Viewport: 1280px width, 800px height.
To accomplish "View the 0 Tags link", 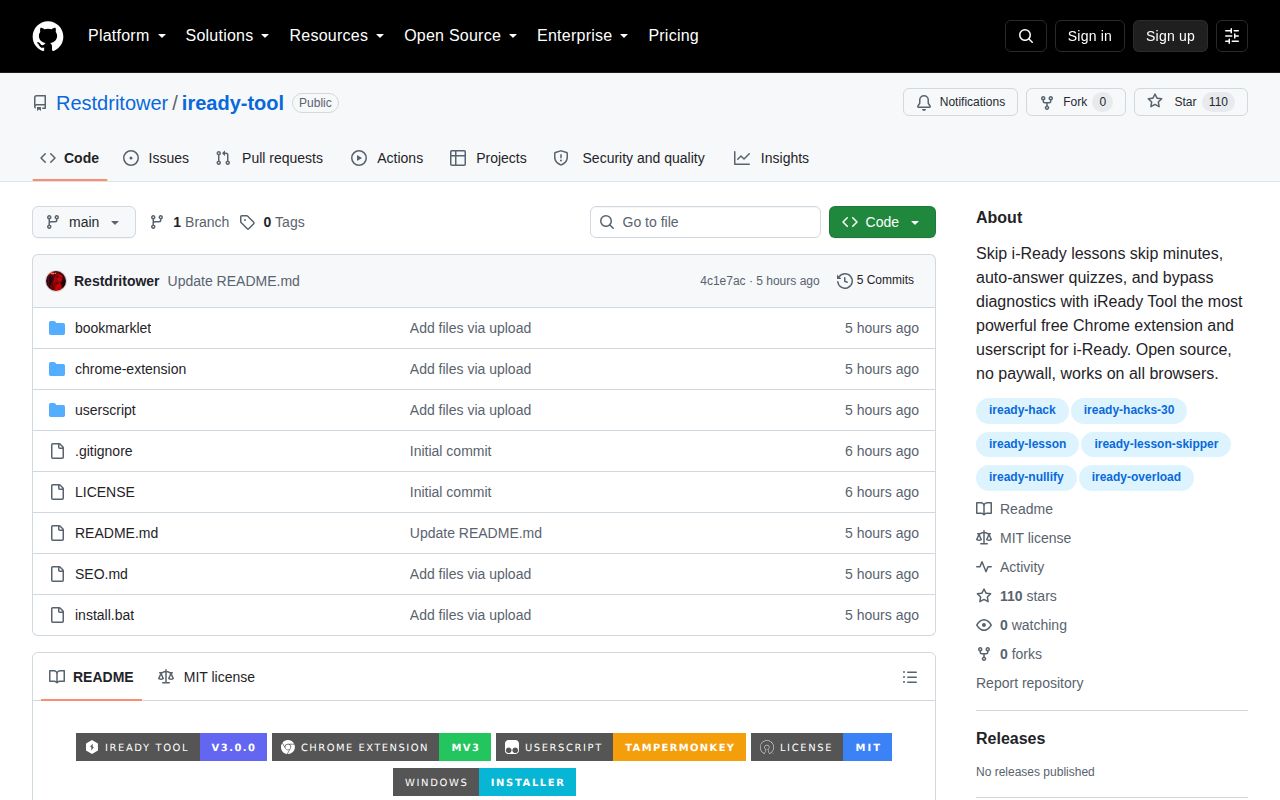I will pos(272,222).
